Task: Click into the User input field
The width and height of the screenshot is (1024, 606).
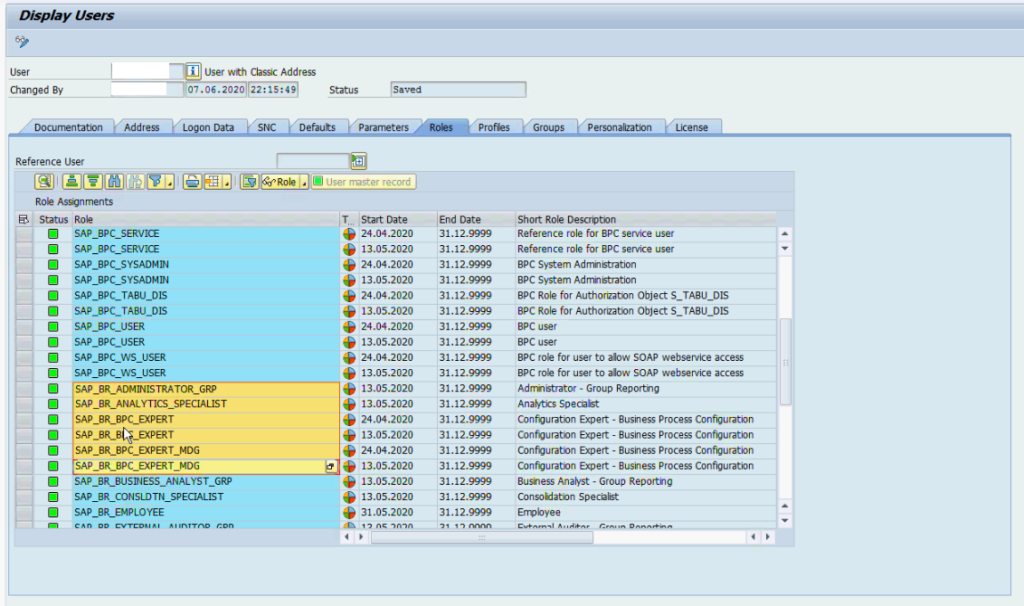Action: 147,71
